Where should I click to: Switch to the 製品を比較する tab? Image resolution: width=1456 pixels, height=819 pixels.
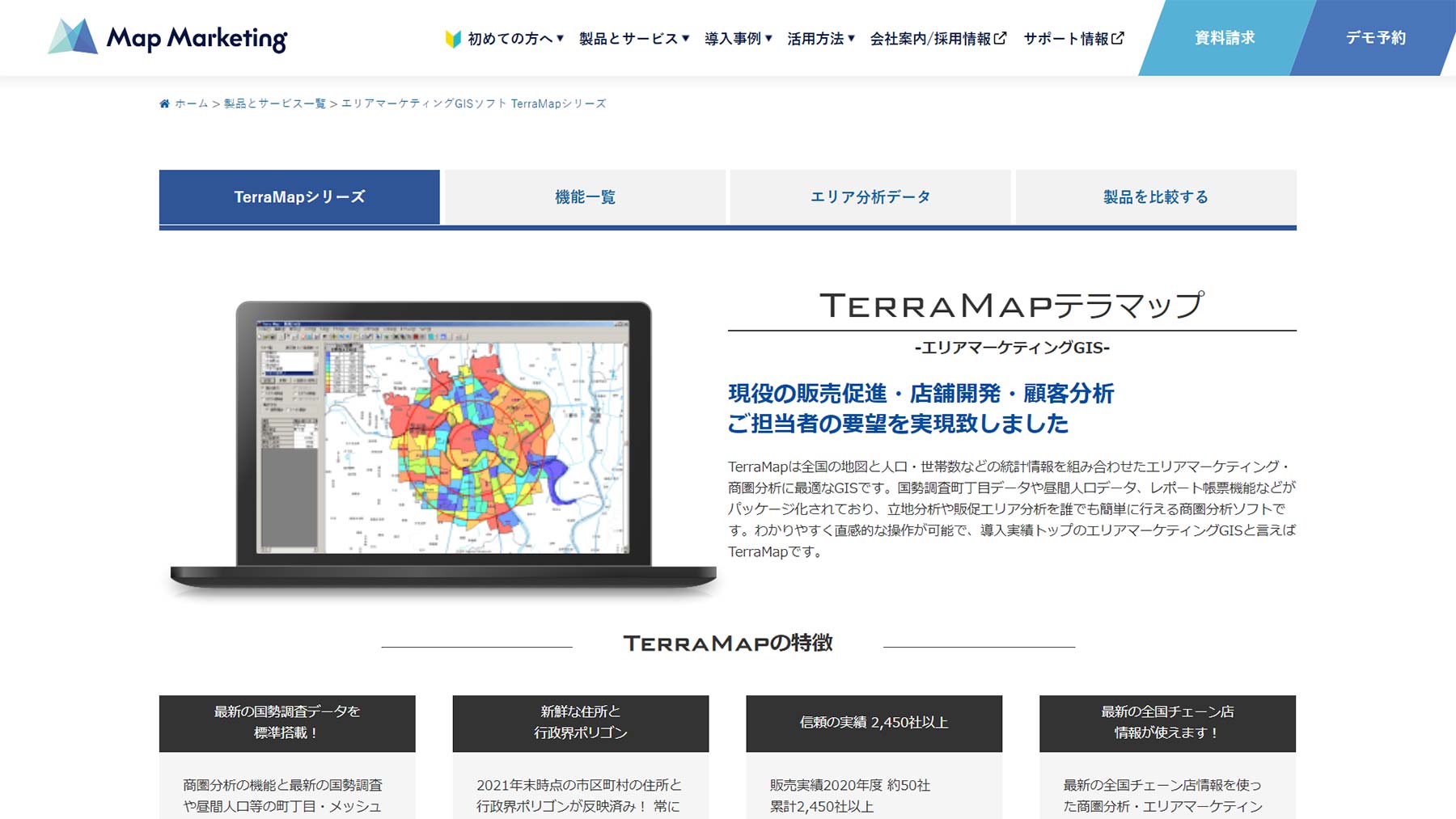[x=1156, y=196]
